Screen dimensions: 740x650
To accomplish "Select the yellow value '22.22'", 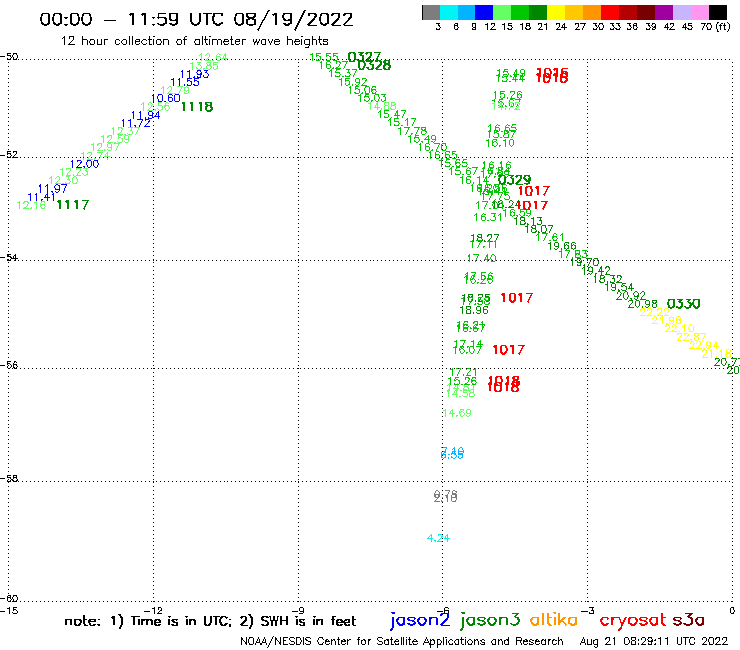I will tap(655, 312).
